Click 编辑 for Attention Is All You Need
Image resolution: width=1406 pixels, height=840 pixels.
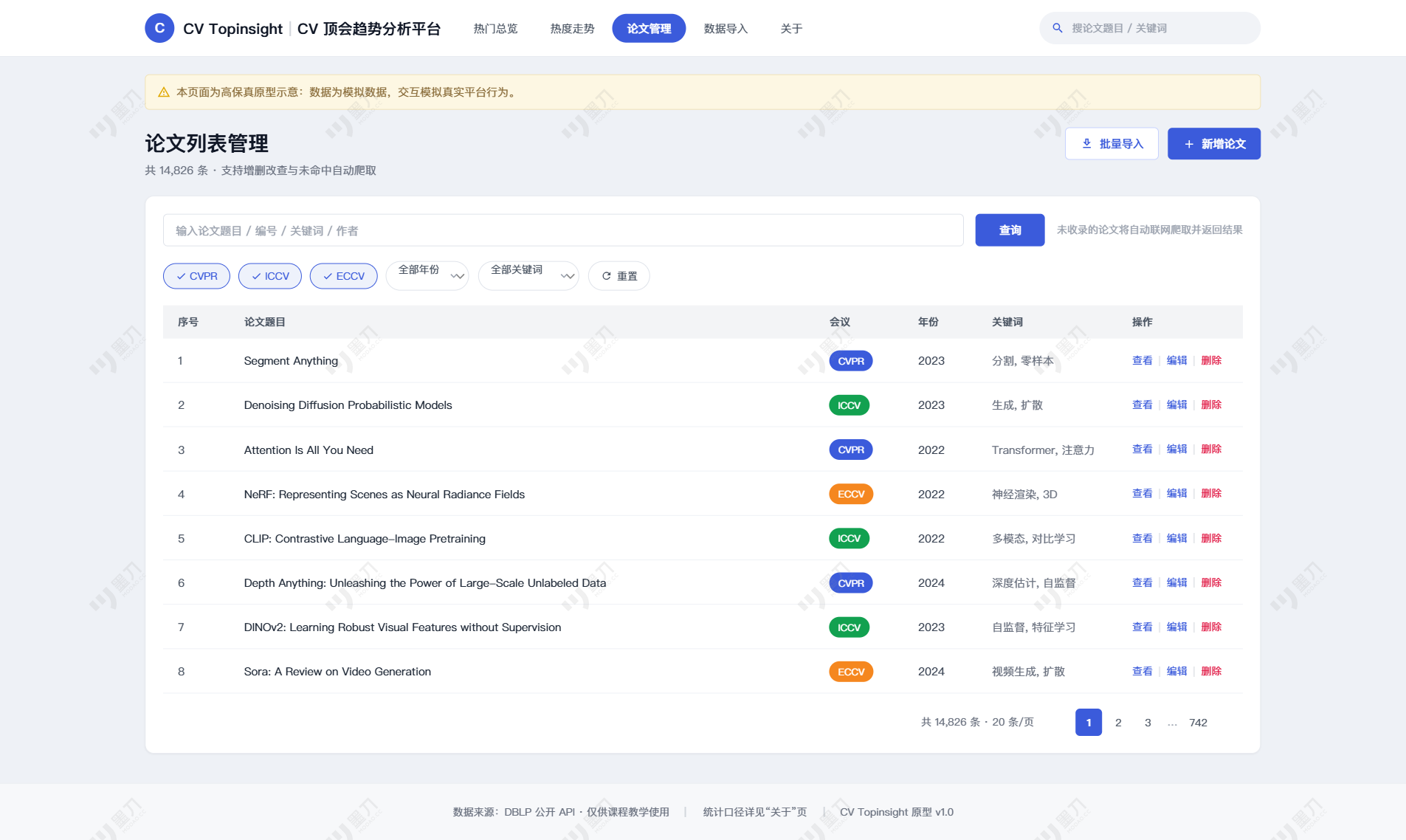tap(1176, 449)
